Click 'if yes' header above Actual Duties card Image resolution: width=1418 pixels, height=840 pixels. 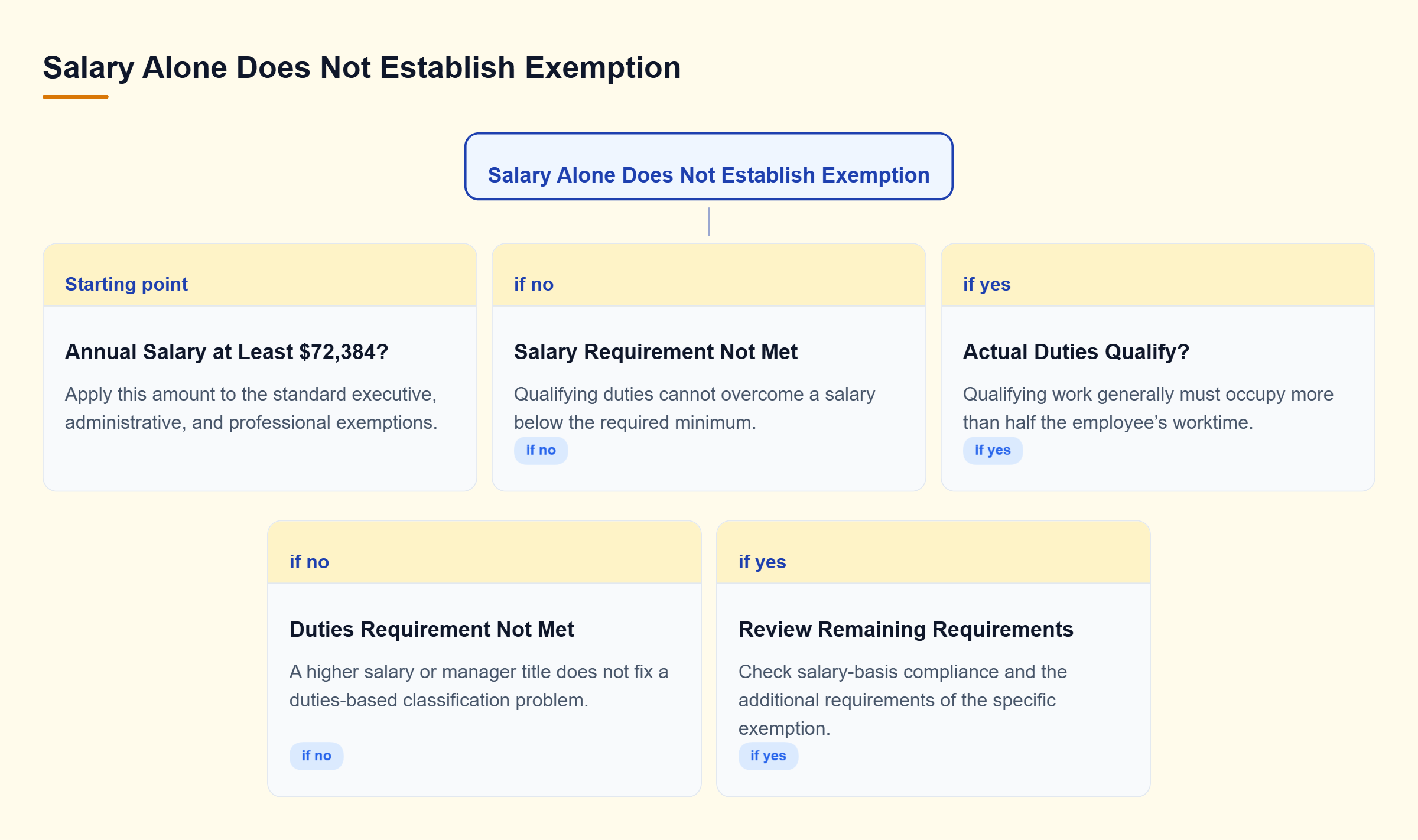(1157, 275)
